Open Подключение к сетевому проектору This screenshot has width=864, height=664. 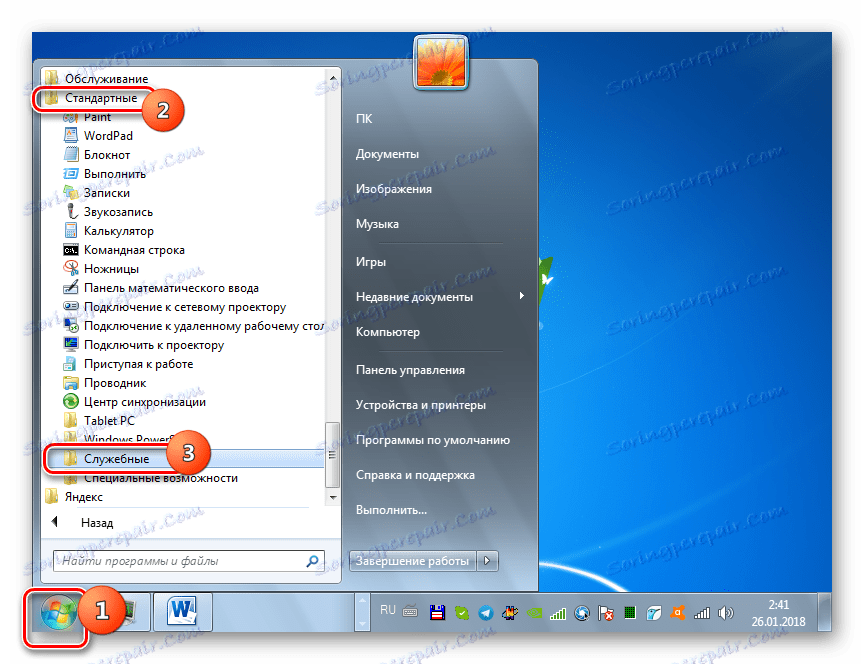(x=185, y=307)
